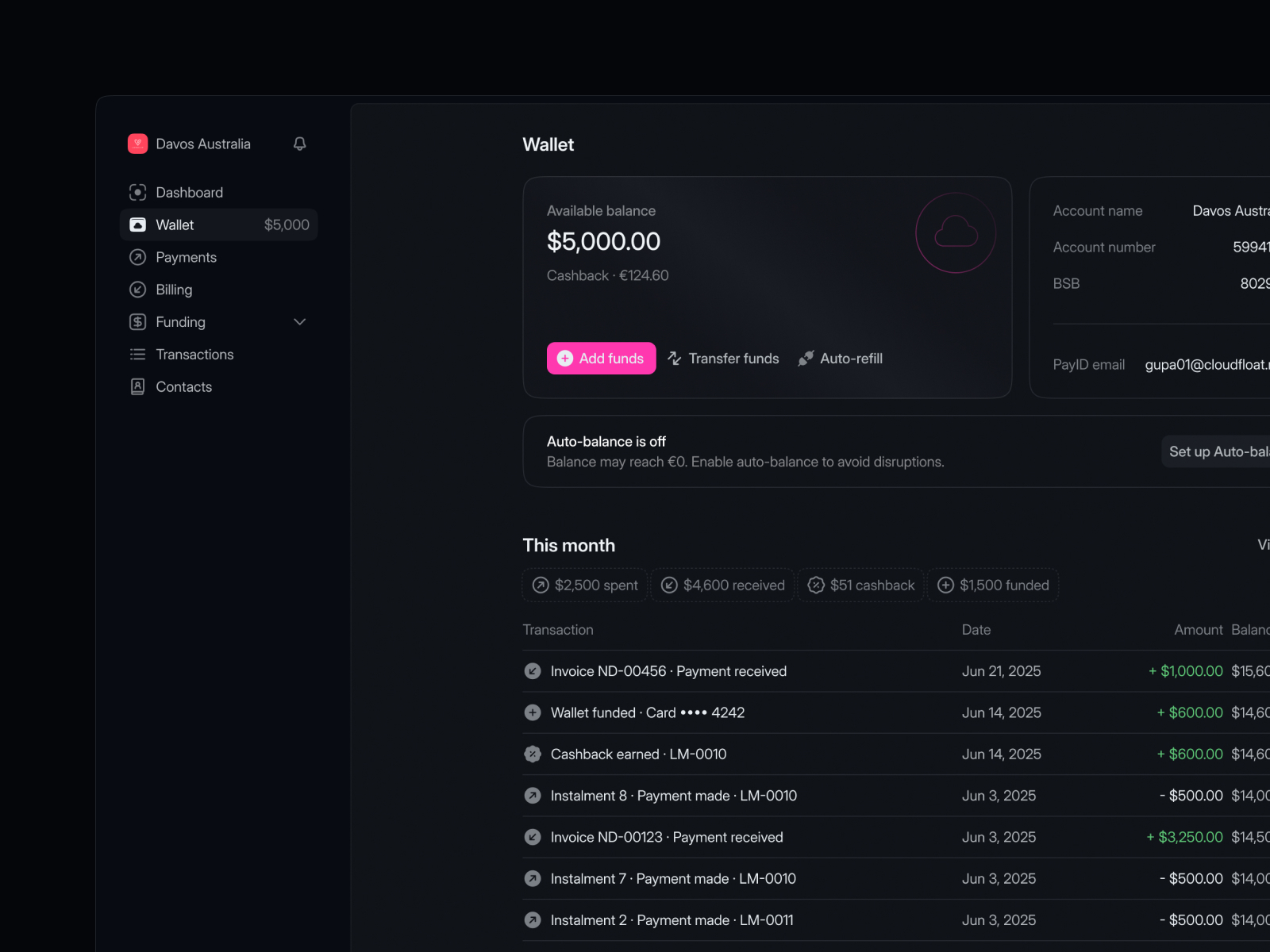Click the cloud icon on balance card
The image size is (1270, 952).
pos(956,232)
